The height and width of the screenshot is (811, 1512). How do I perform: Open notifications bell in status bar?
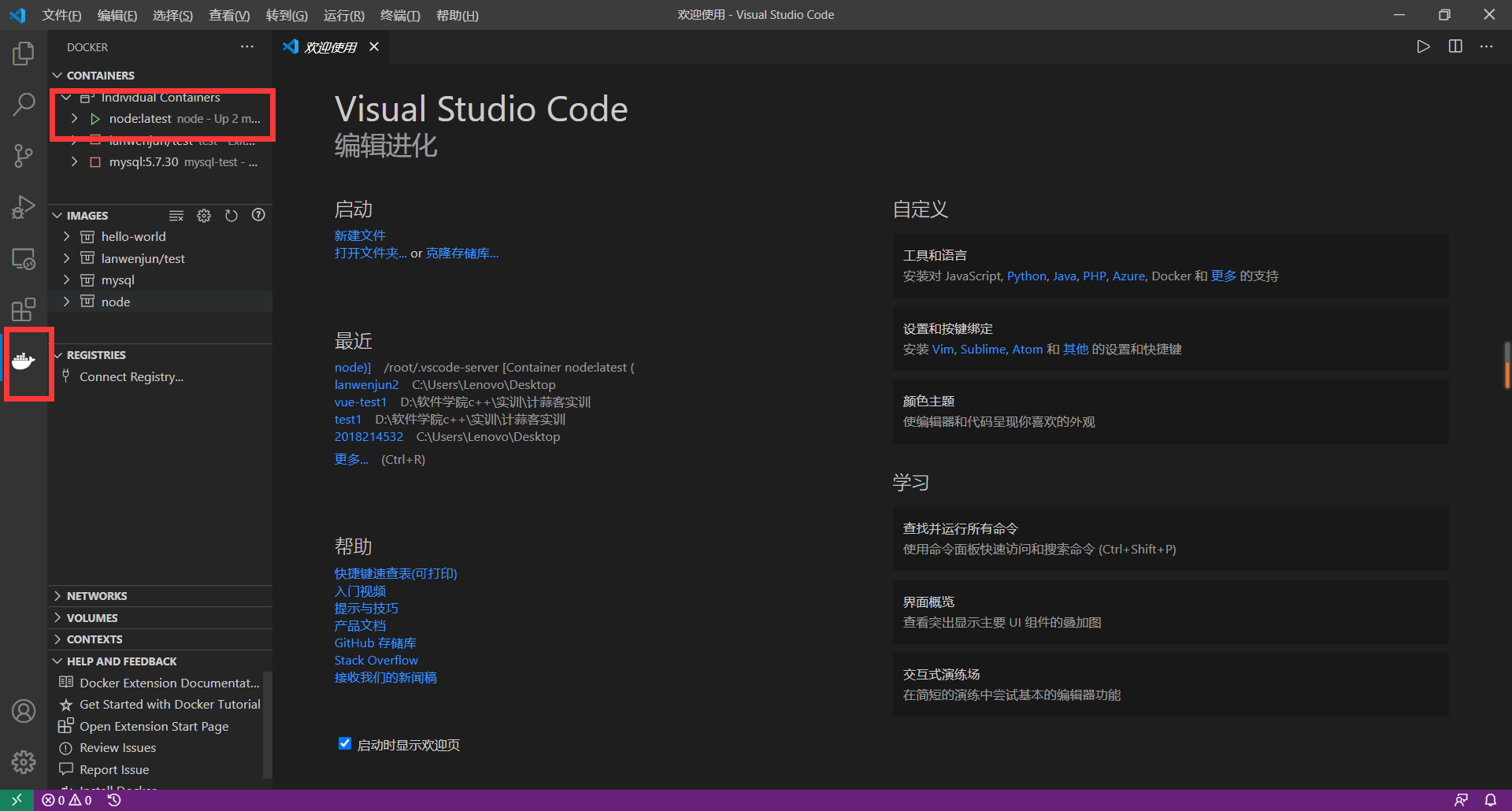point(1491,800)
